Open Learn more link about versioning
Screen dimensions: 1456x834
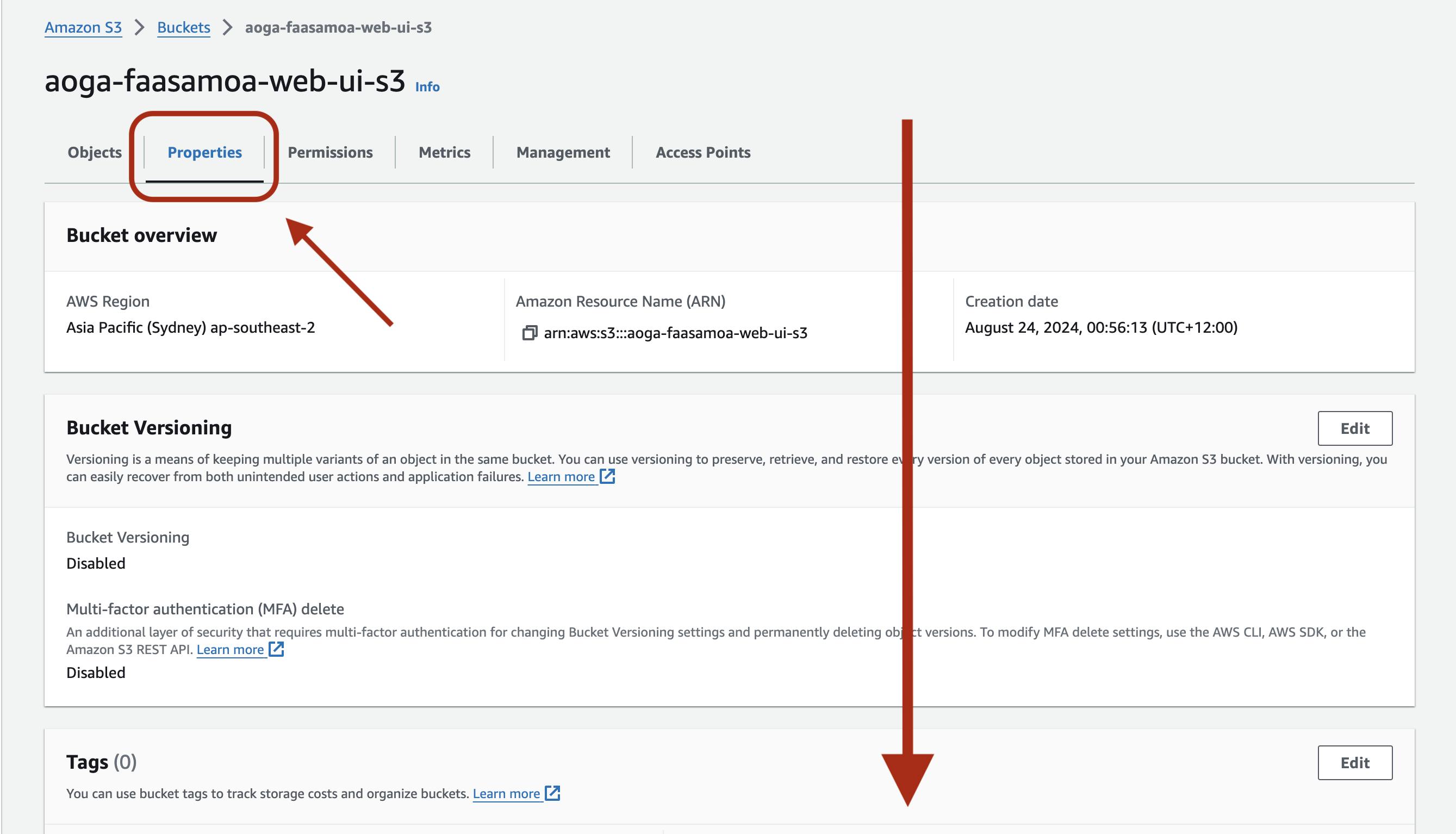tap(561, 477)
